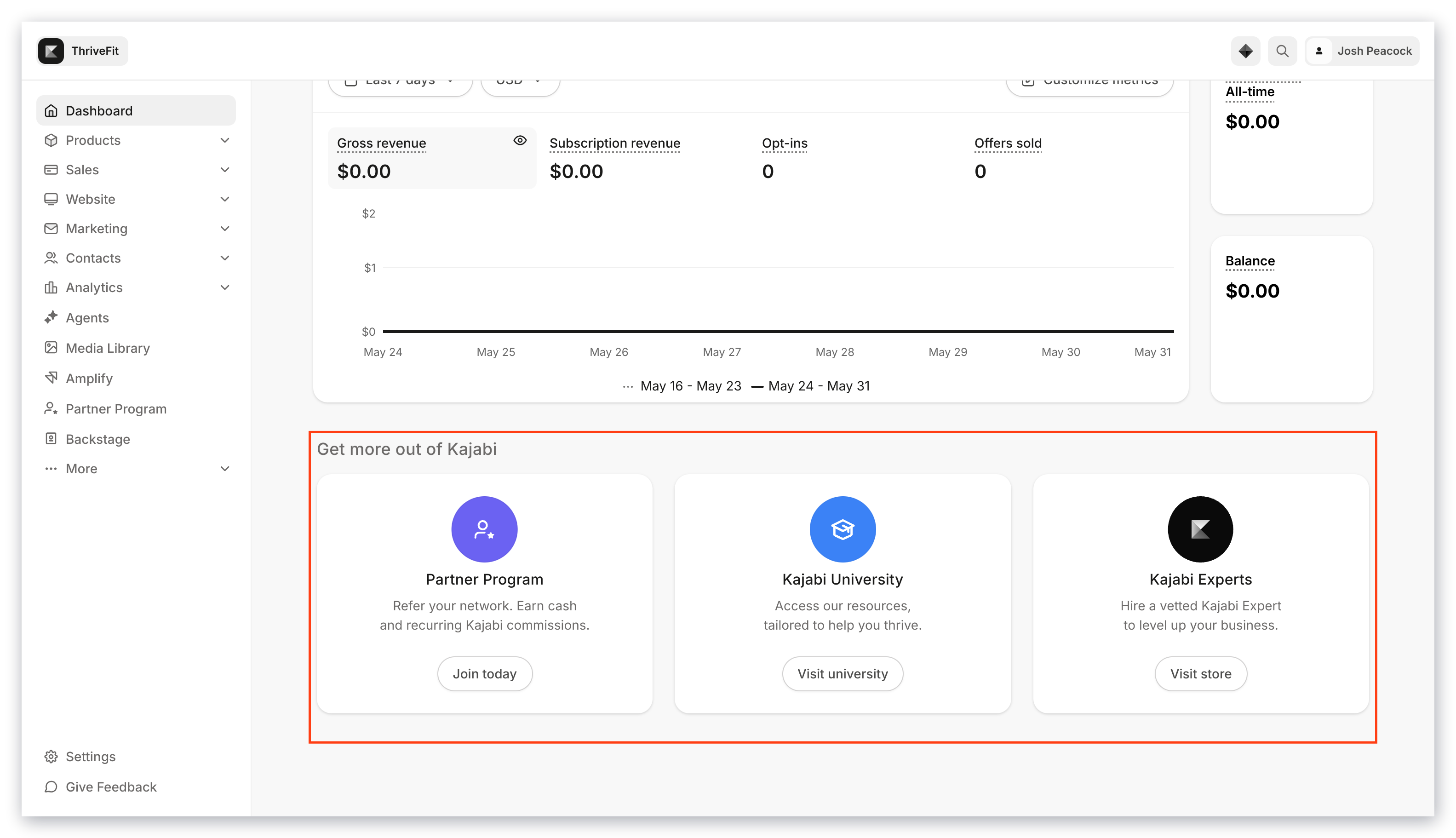Click the $2 y-axis label

[368, 213]
